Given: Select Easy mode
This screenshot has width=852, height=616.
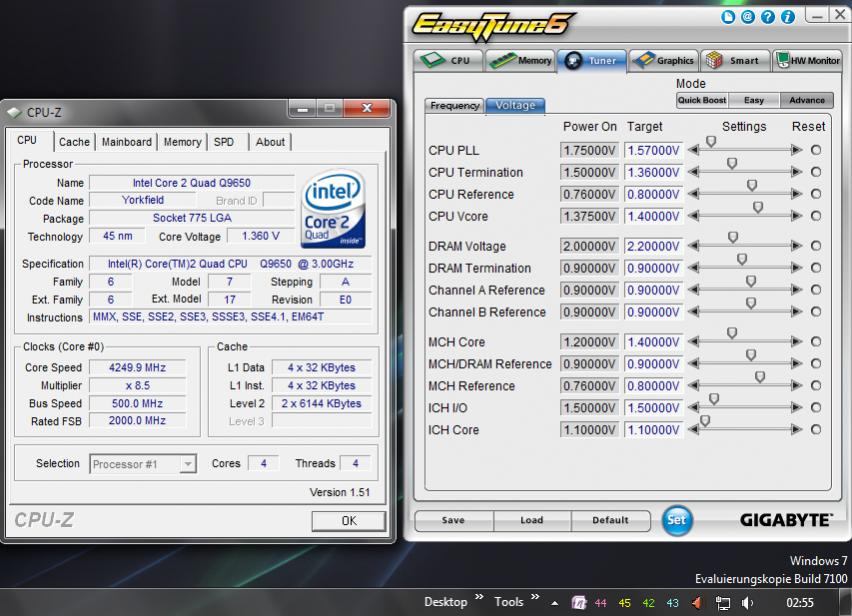Looking at the screenshot, I should click(754, 100).
